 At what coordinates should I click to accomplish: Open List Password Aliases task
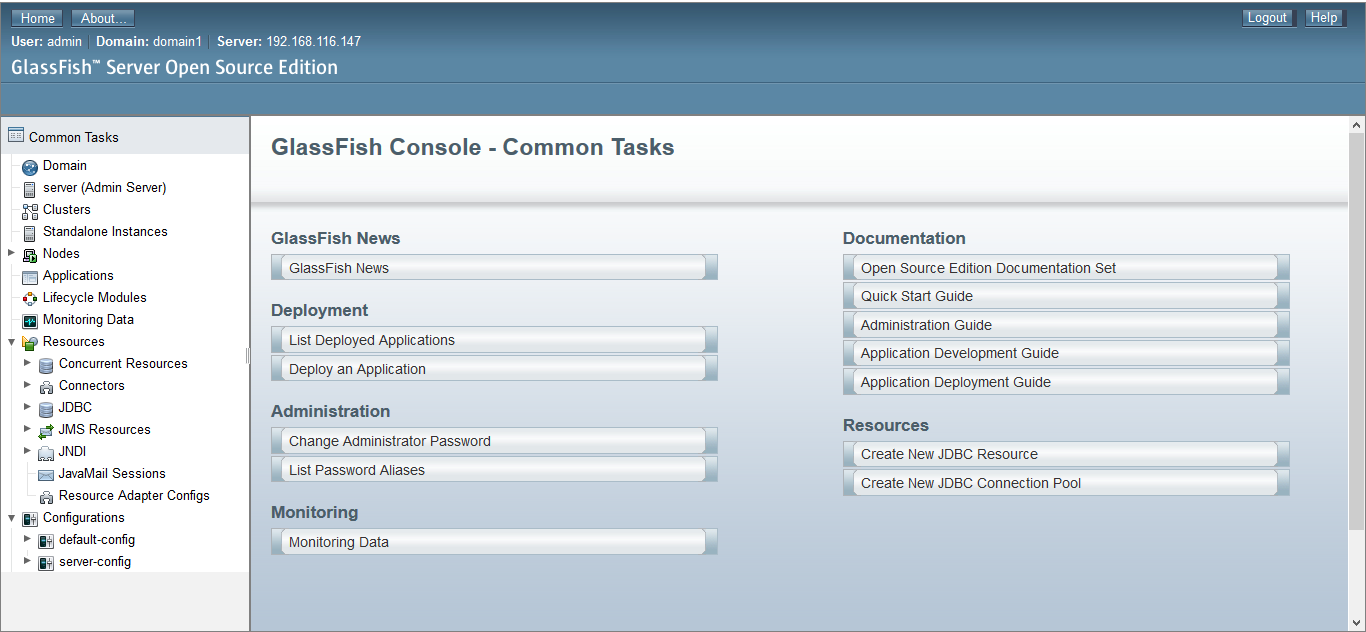[x=494, y=470]
